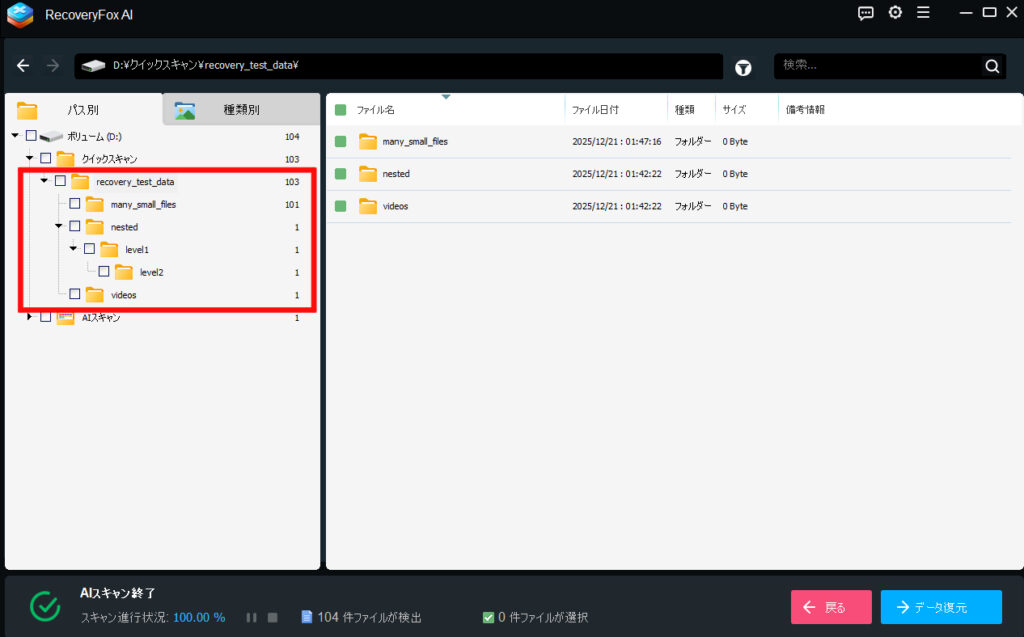Check the many_small_files tree checkbox
The height and width of the screenshot is (637, 1024).
[75, 204]
